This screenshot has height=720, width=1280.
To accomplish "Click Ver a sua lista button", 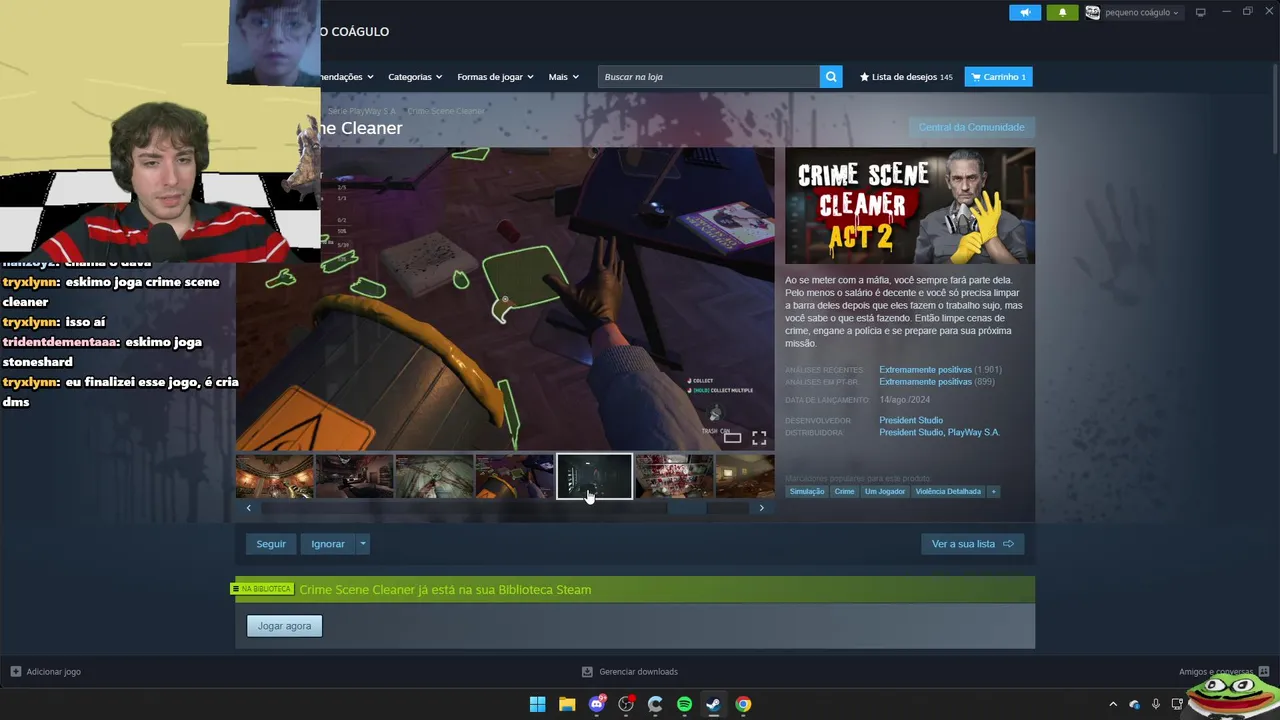I will (x=972, y=544).
